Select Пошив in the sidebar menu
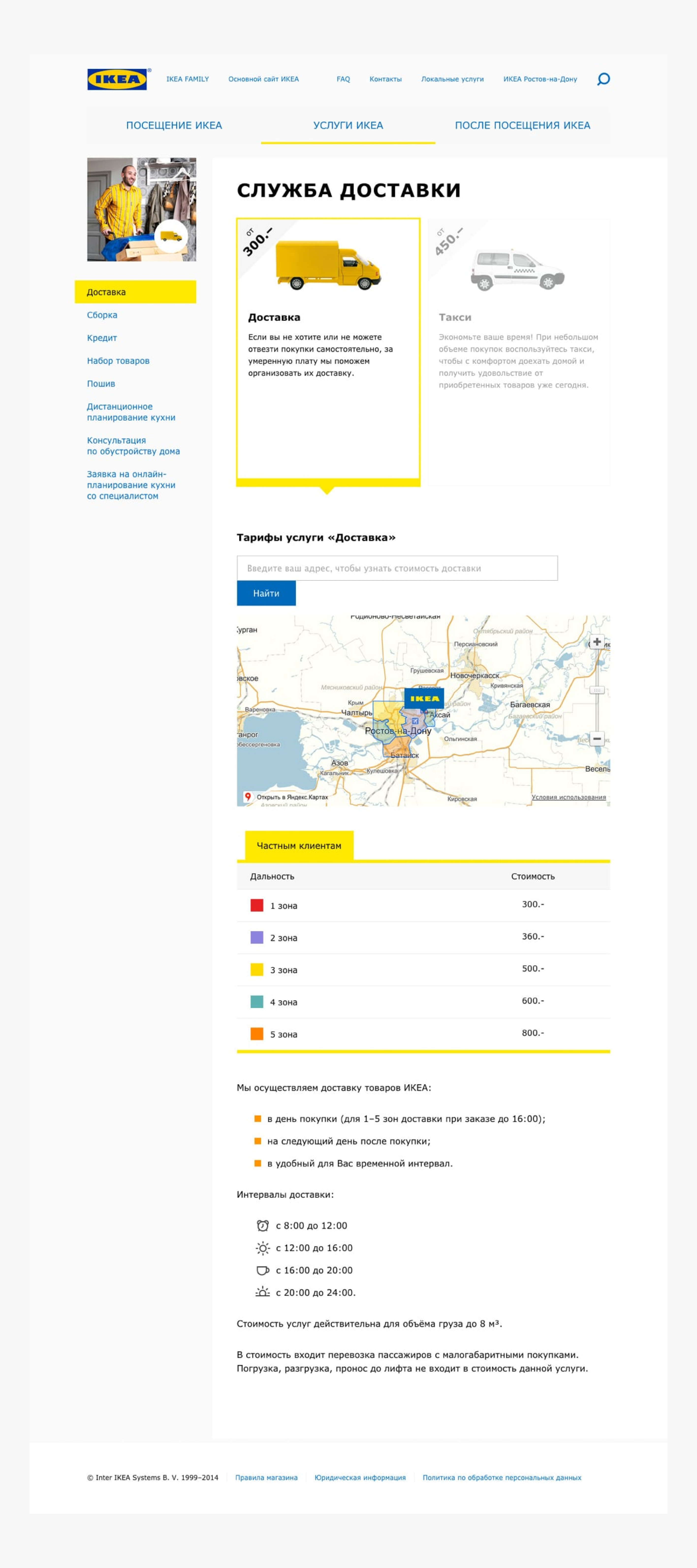Image resolution: width=697 pixels, height=1568 pixels. pyautogui.click(x=101, y=384)
